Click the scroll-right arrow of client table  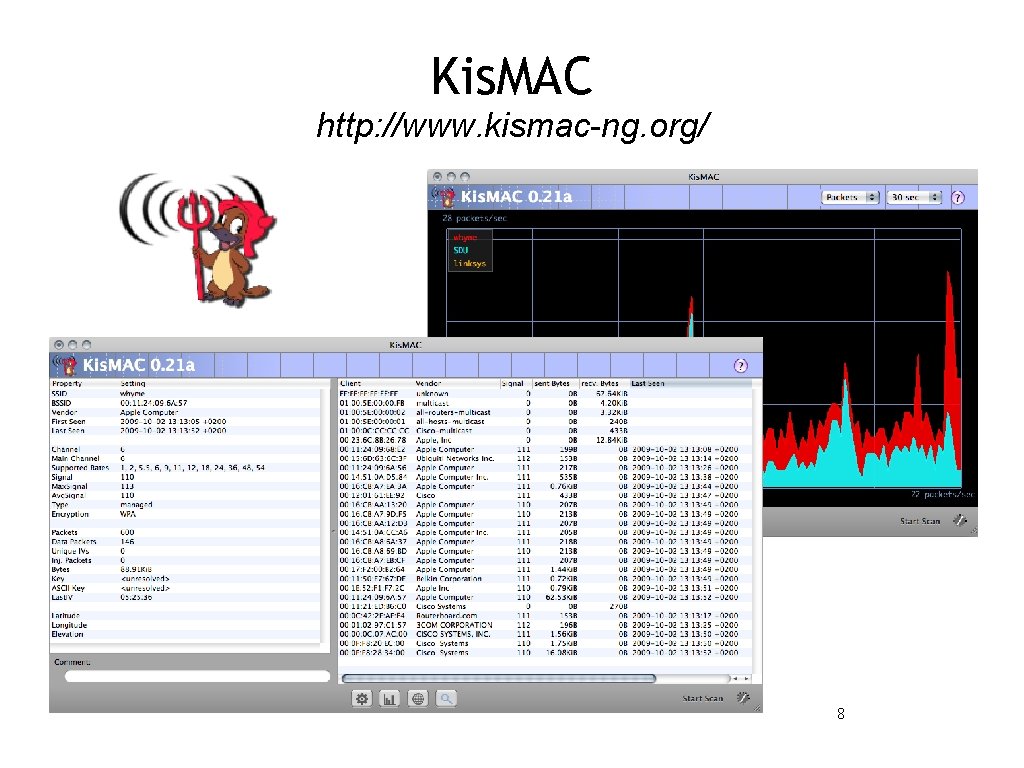tap(746, 679)
